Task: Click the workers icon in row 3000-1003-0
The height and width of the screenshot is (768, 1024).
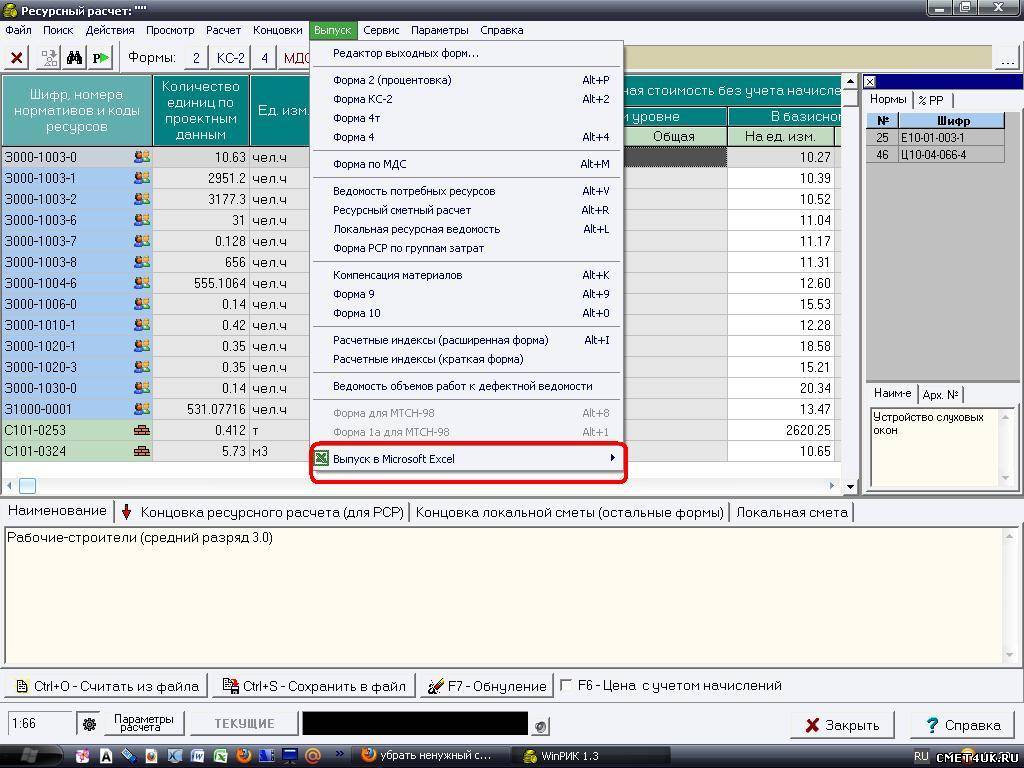Action: 141,157
